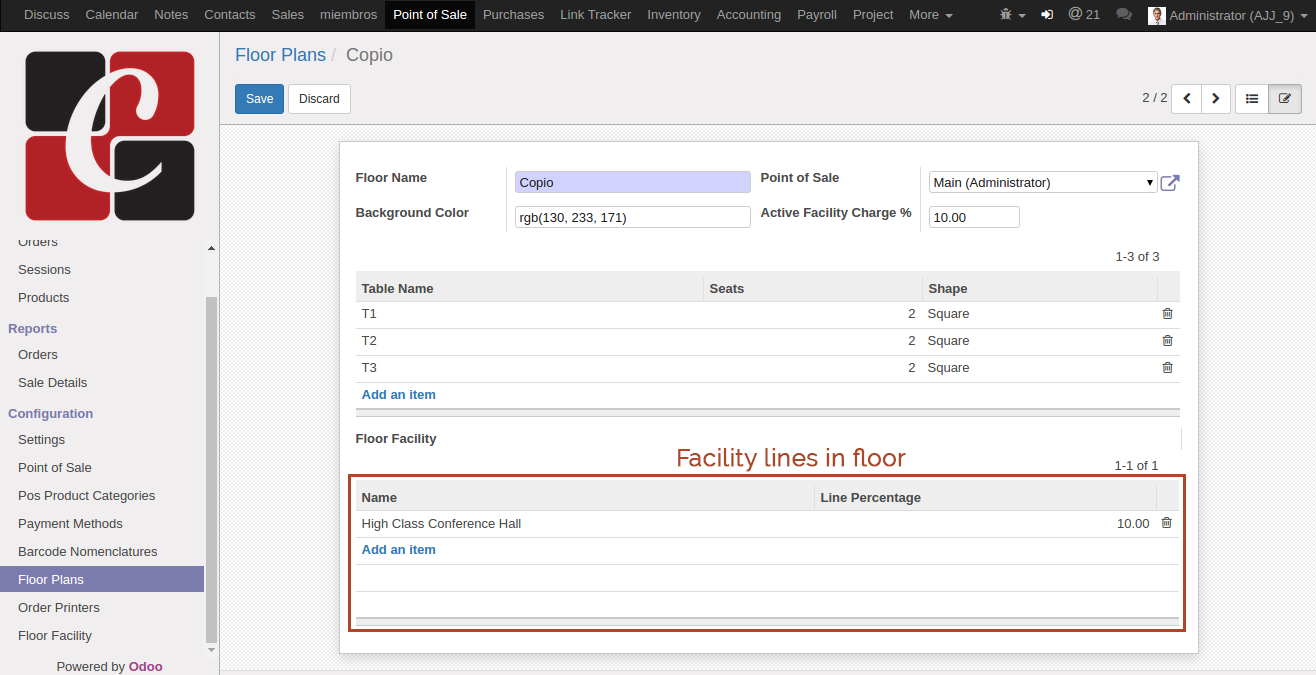This screenshot has width=1316, height=675.
Task: Open the debug bug icon menu
Action: click(1012, 15)
